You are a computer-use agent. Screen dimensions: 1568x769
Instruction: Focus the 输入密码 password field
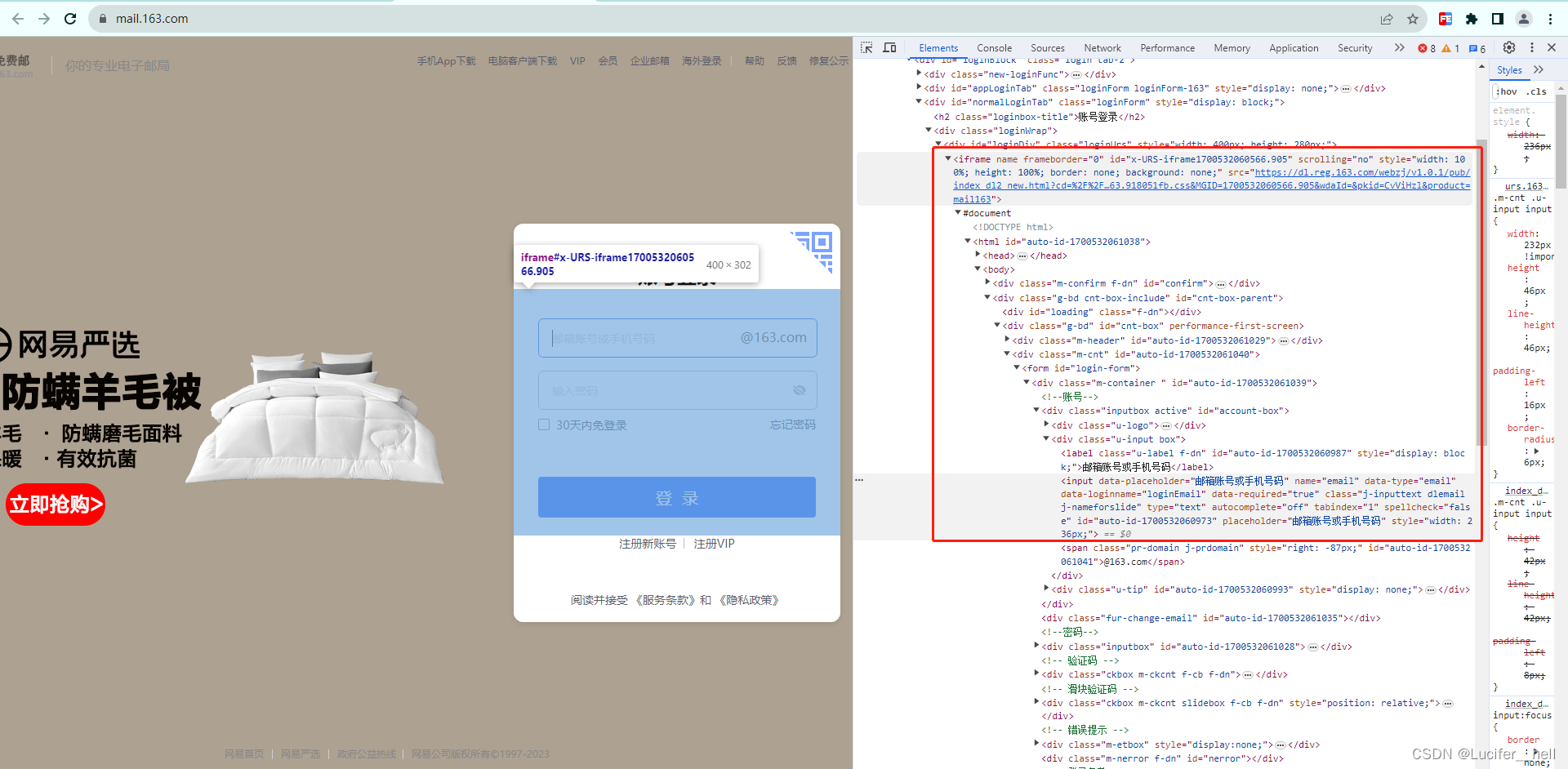678,390
